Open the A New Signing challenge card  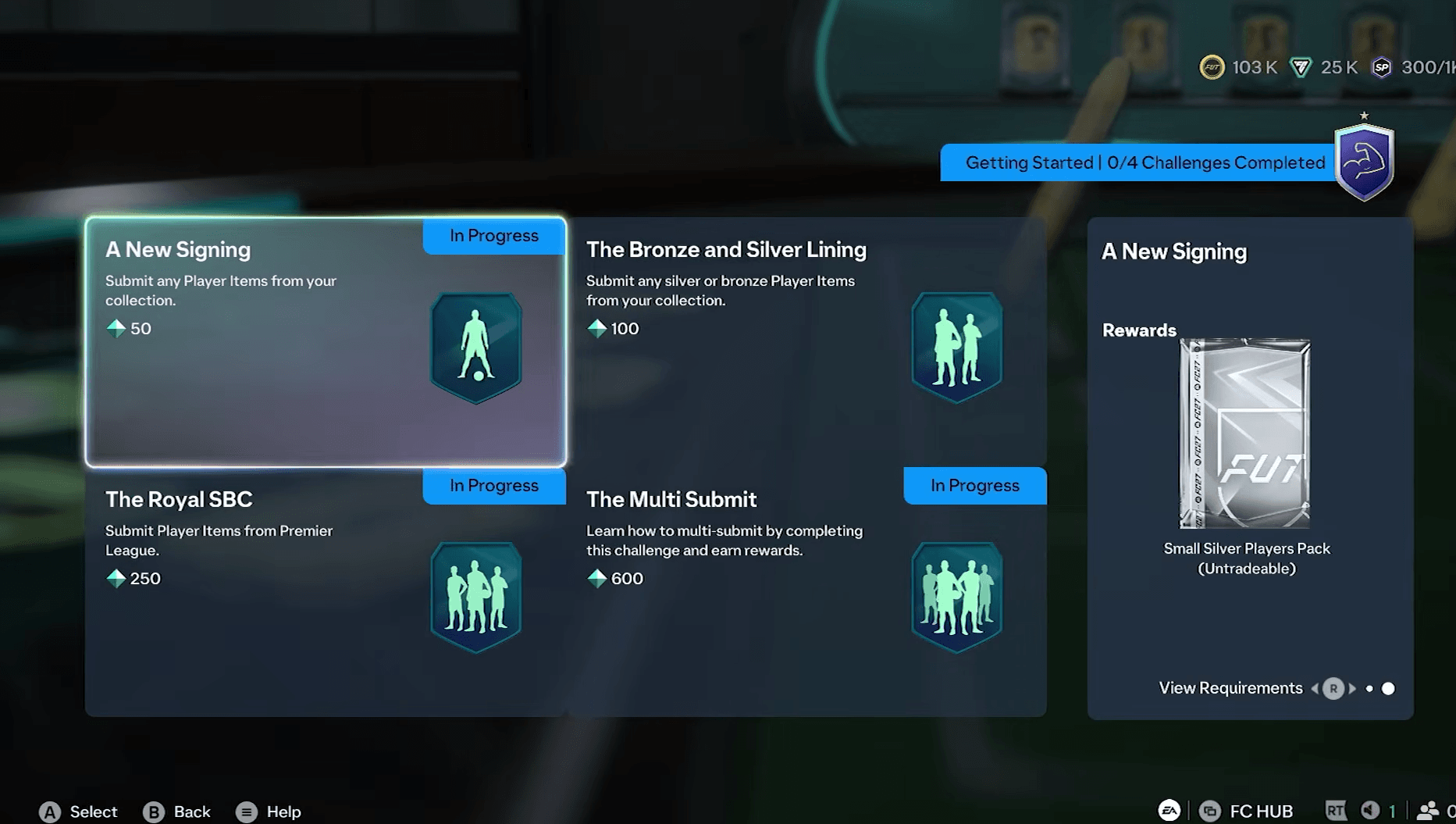(x=326, y=342)
